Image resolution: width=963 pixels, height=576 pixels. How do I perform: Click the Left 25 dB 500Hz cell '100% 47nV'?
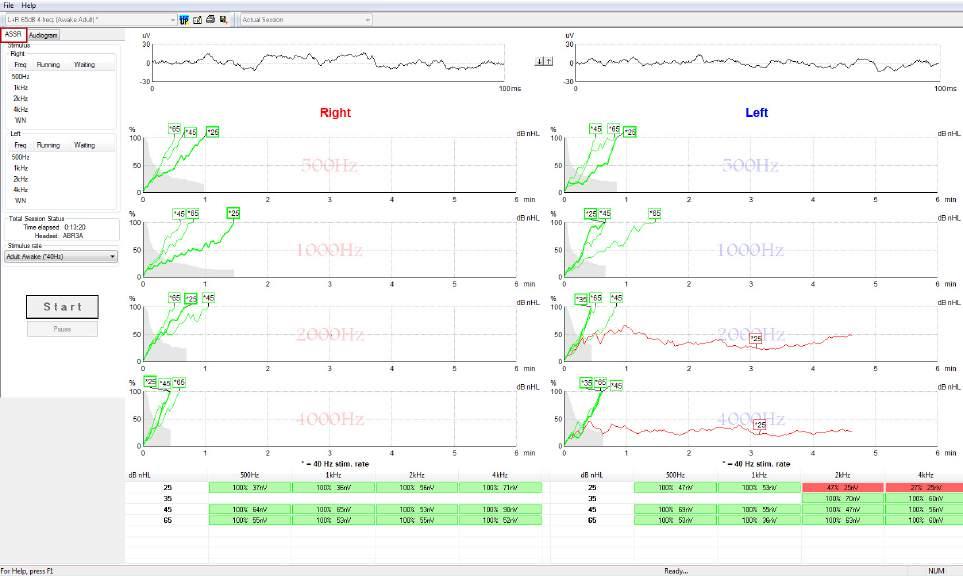pyautogui.click(x=675, y=488)
